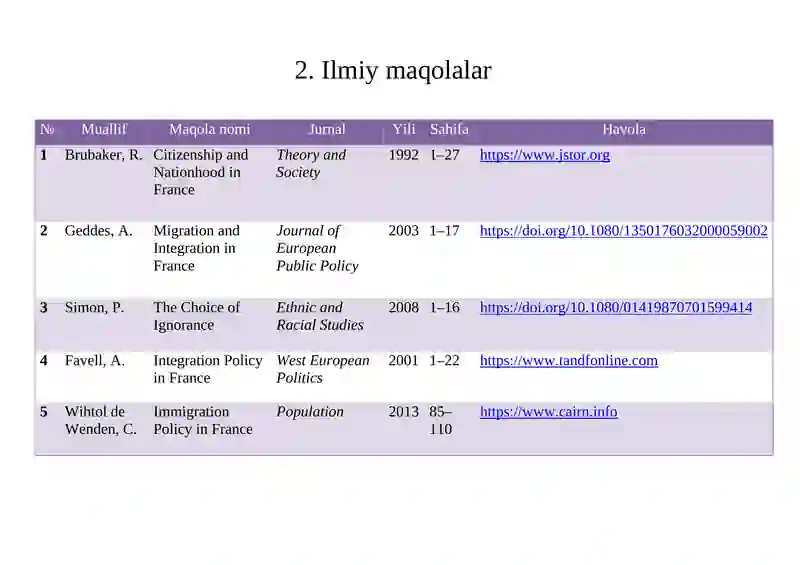Click the page range '1–22'
Screen dimensions: 800x565
coord(444,361)
